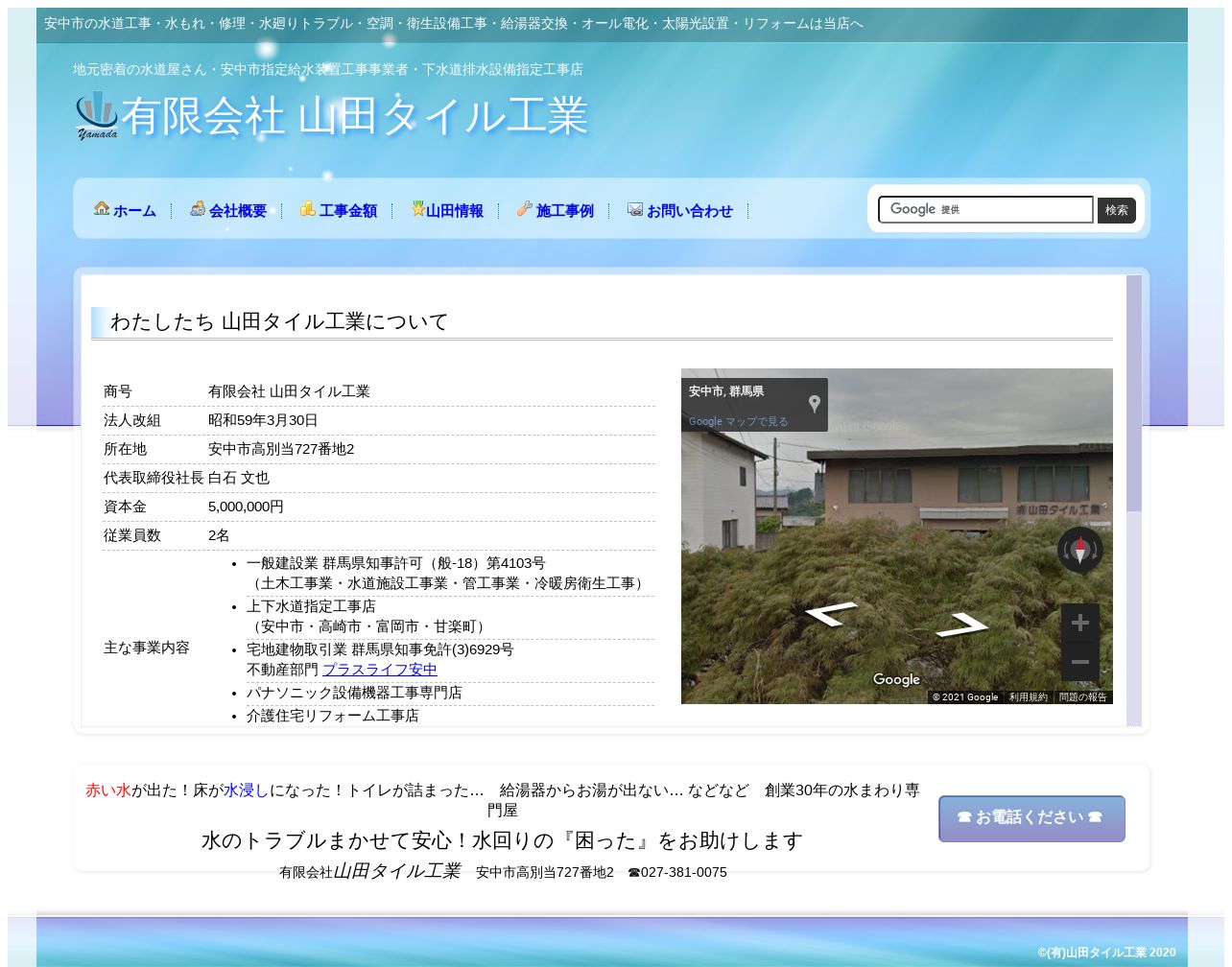Click the 利用規約 link on the map
Screen dimensions: 1232x967
click(1029, 697)
